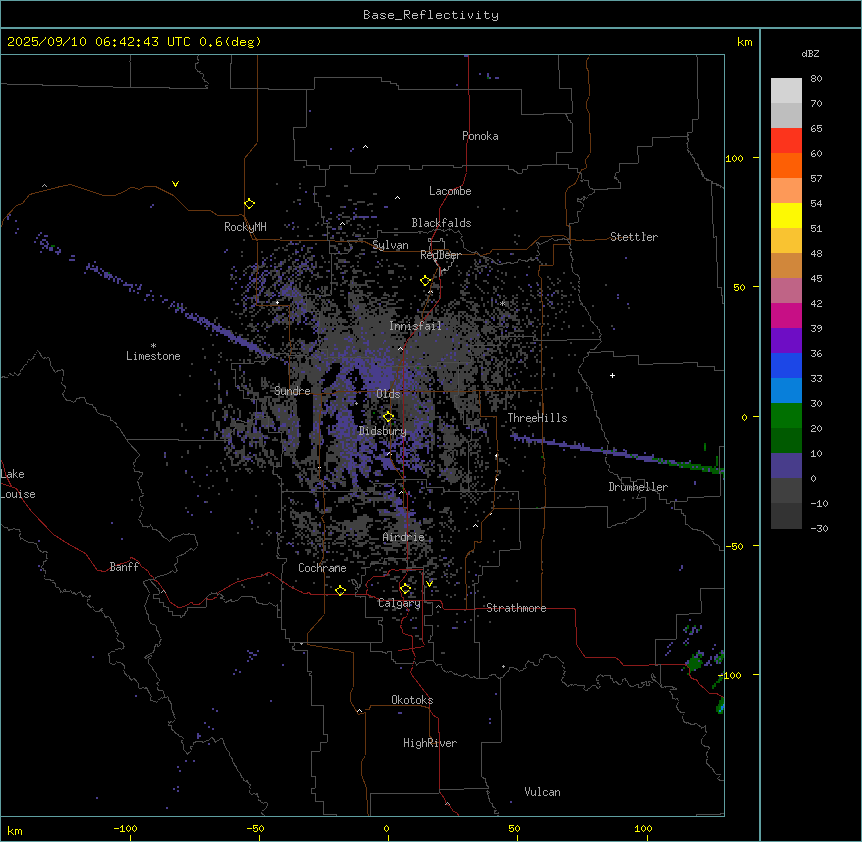The height and width of the screenshot is (842, 862).
Task: Click the Stettler city label
Action: tap(634, 237)
